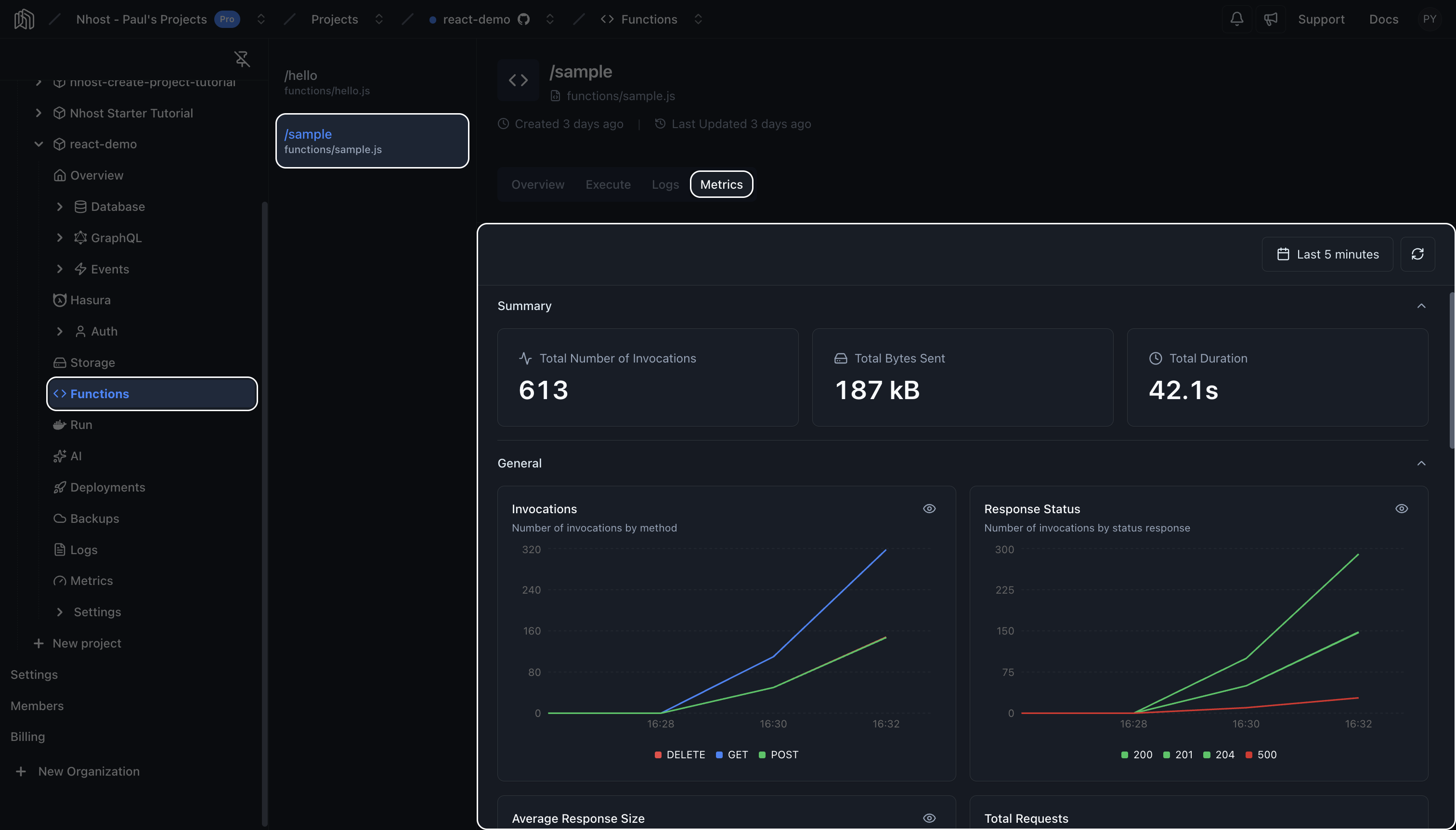Open the Functions breadcrumb switcher arrows
1456x830 pixels.
coord(698,19)
